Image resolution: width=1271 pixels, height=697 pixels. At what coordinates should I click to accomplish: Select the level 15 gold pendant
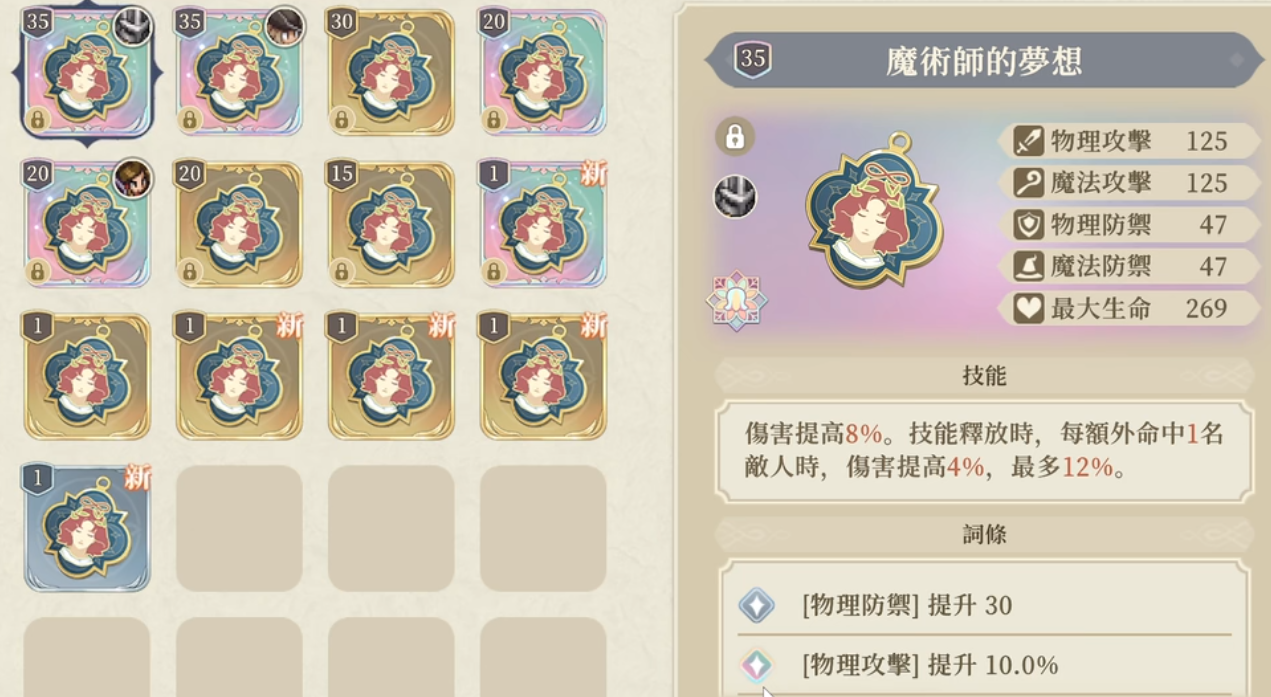click(391, 225)
